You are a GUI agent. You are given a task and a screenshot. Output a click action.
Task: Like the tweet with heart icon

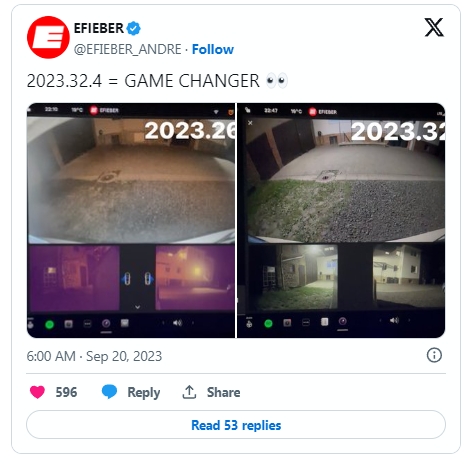[x=37, y=392]
